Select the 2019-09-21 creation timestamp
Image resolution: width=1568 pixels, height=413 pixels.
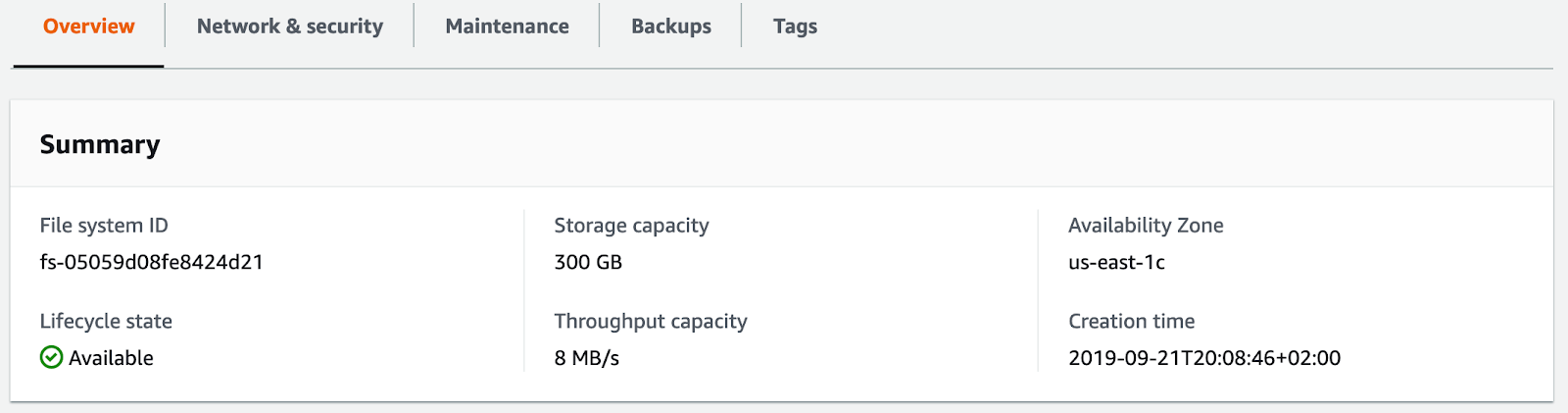click(x=1204, y=358)
